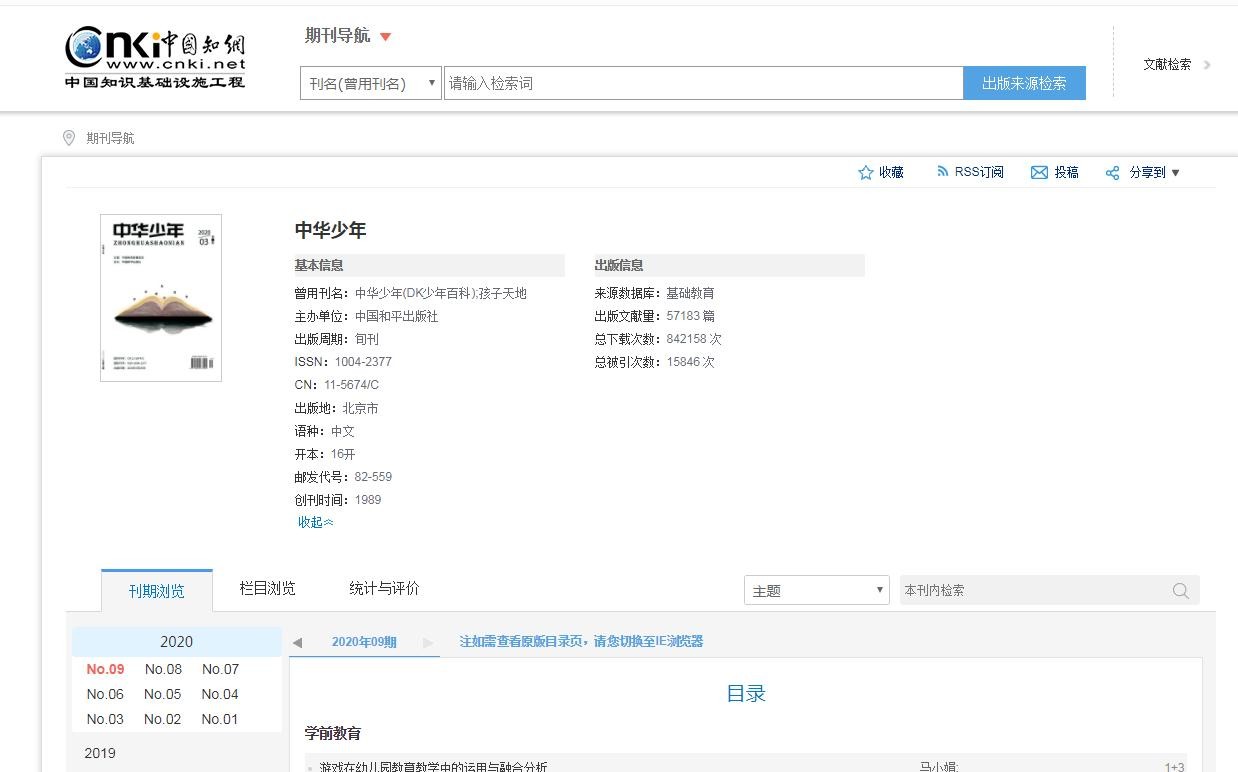Click the RSS订阅 link text

click(979, 172)
